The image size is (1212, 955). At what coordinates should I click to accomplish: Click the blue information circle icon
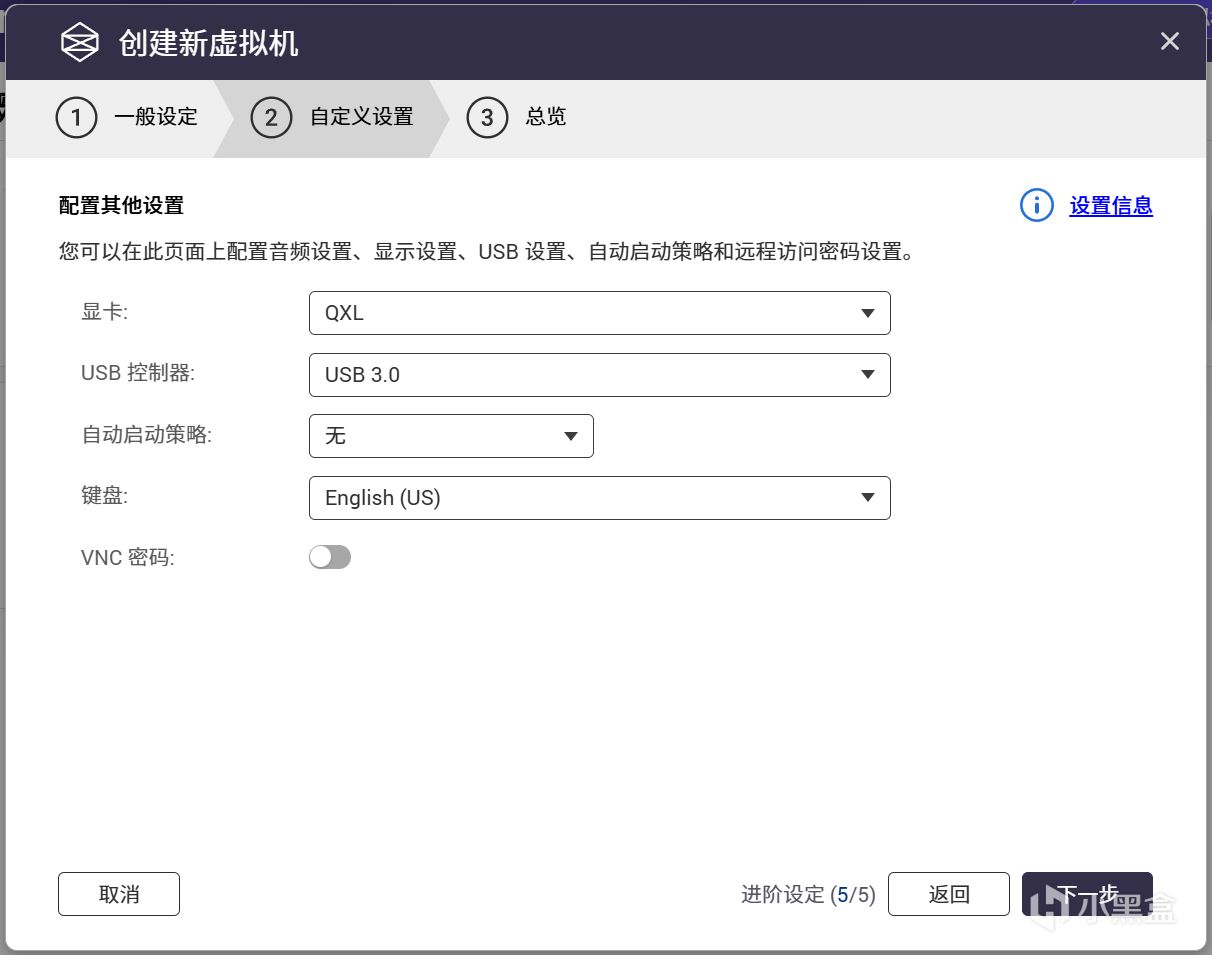pos(1036,206)
